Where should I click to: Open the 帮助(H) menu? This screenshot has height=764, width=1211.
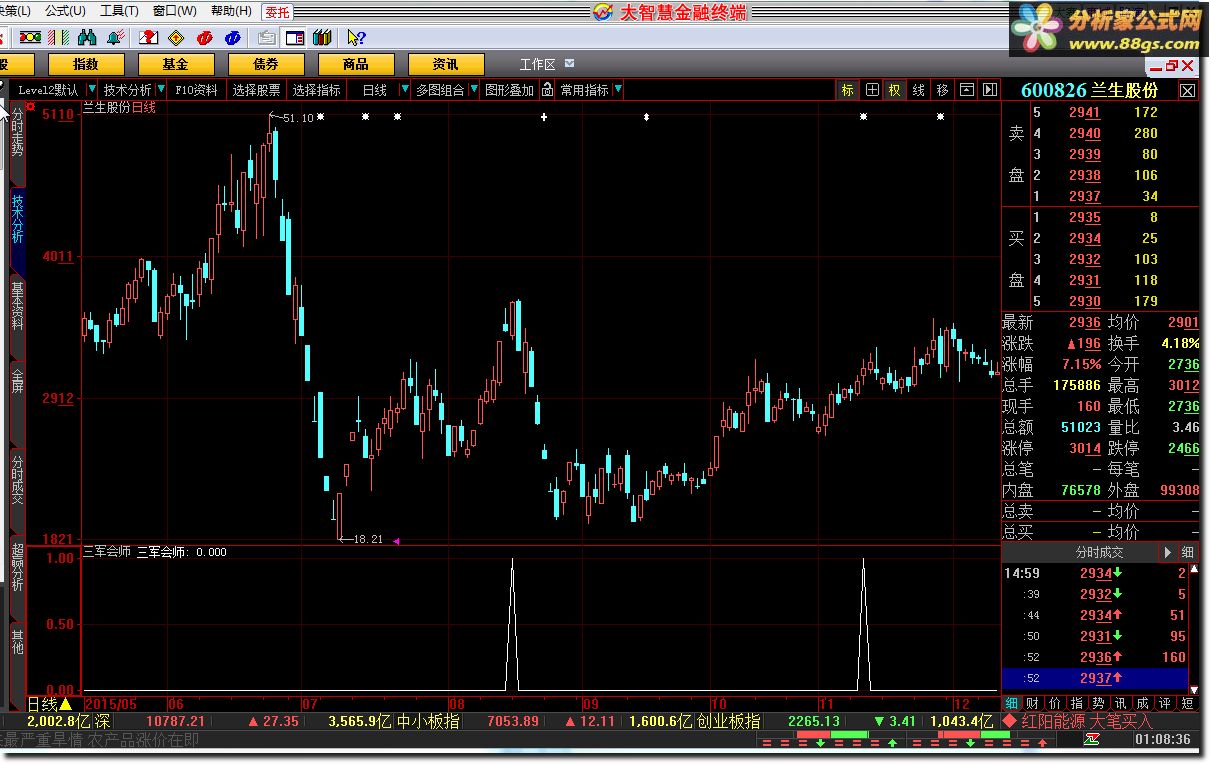pyautogui.click(x=231, y=11)
